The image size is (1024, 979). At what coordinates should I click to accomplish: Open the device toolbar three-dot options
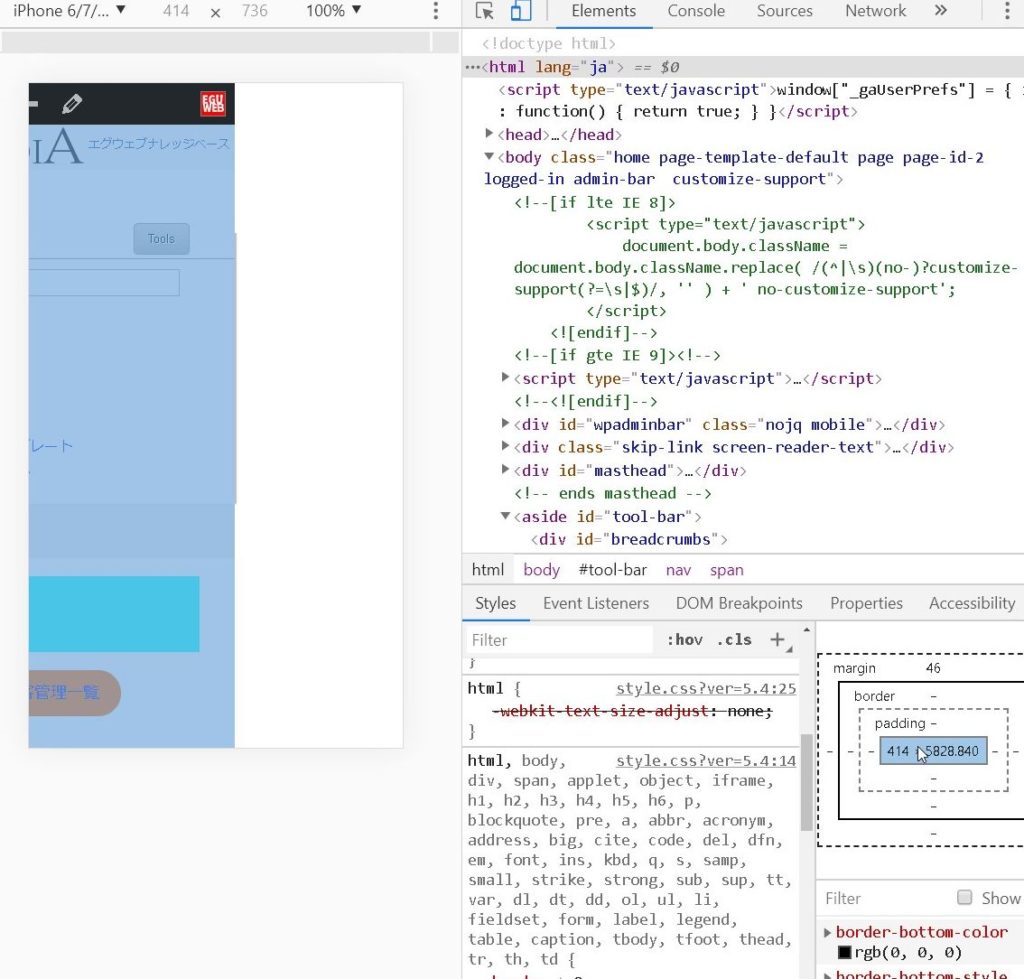435,11
